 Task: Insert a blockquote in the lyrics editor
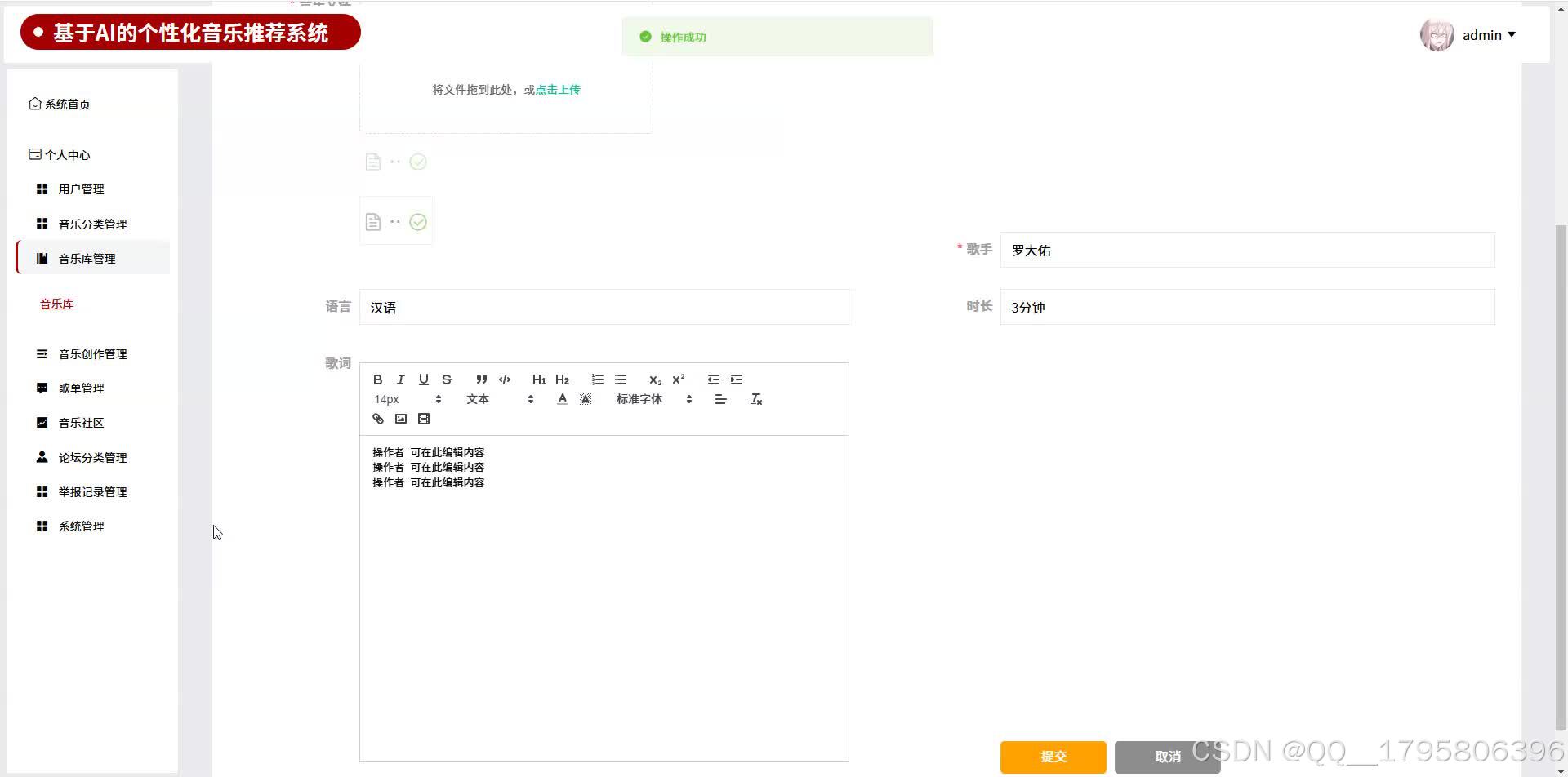[481, 379]
